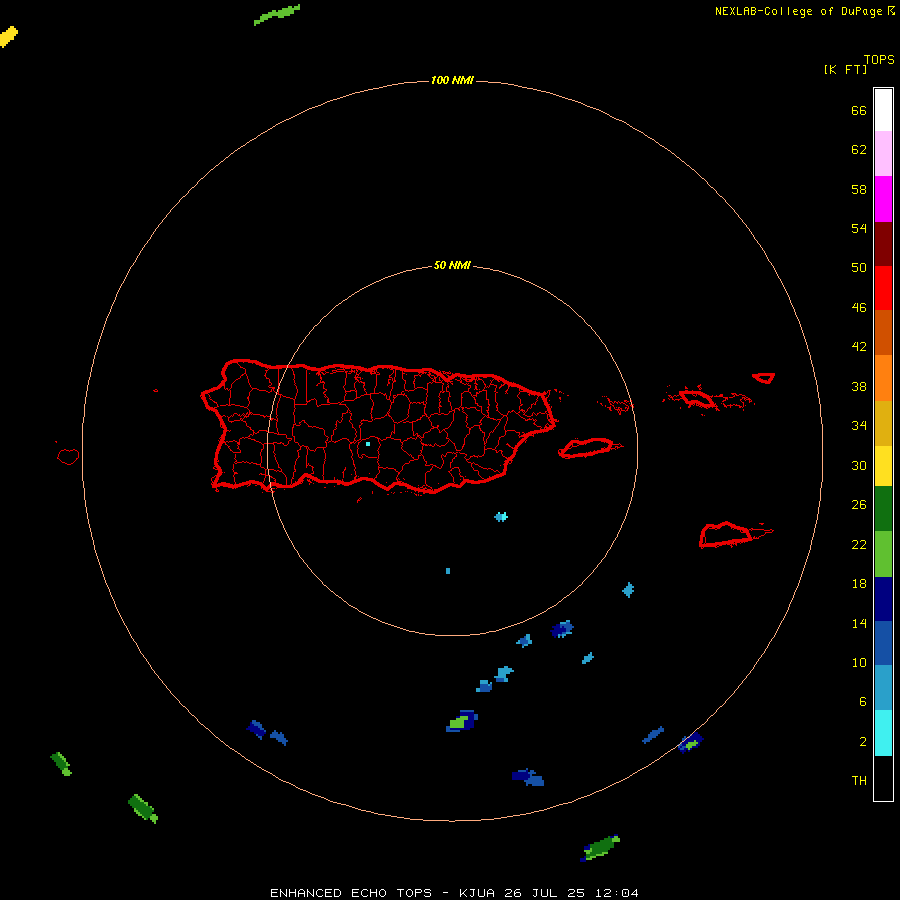Click the yellow legend band next to 30
The image size is (900, 900).
pyautogui.click(x=883, y=466)
